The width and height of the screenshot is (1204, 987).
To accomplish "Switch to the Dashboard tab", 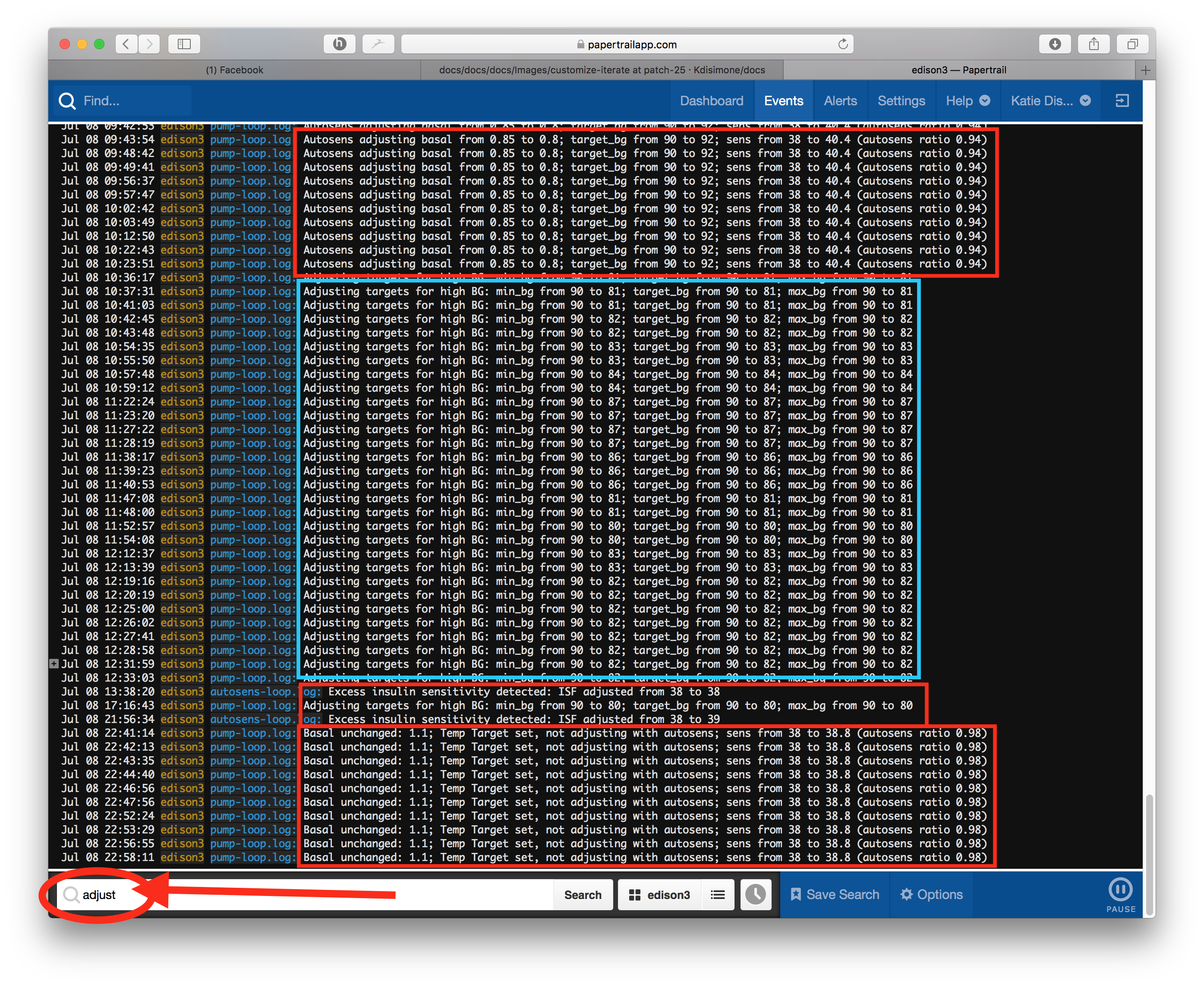I will point(711,101).
